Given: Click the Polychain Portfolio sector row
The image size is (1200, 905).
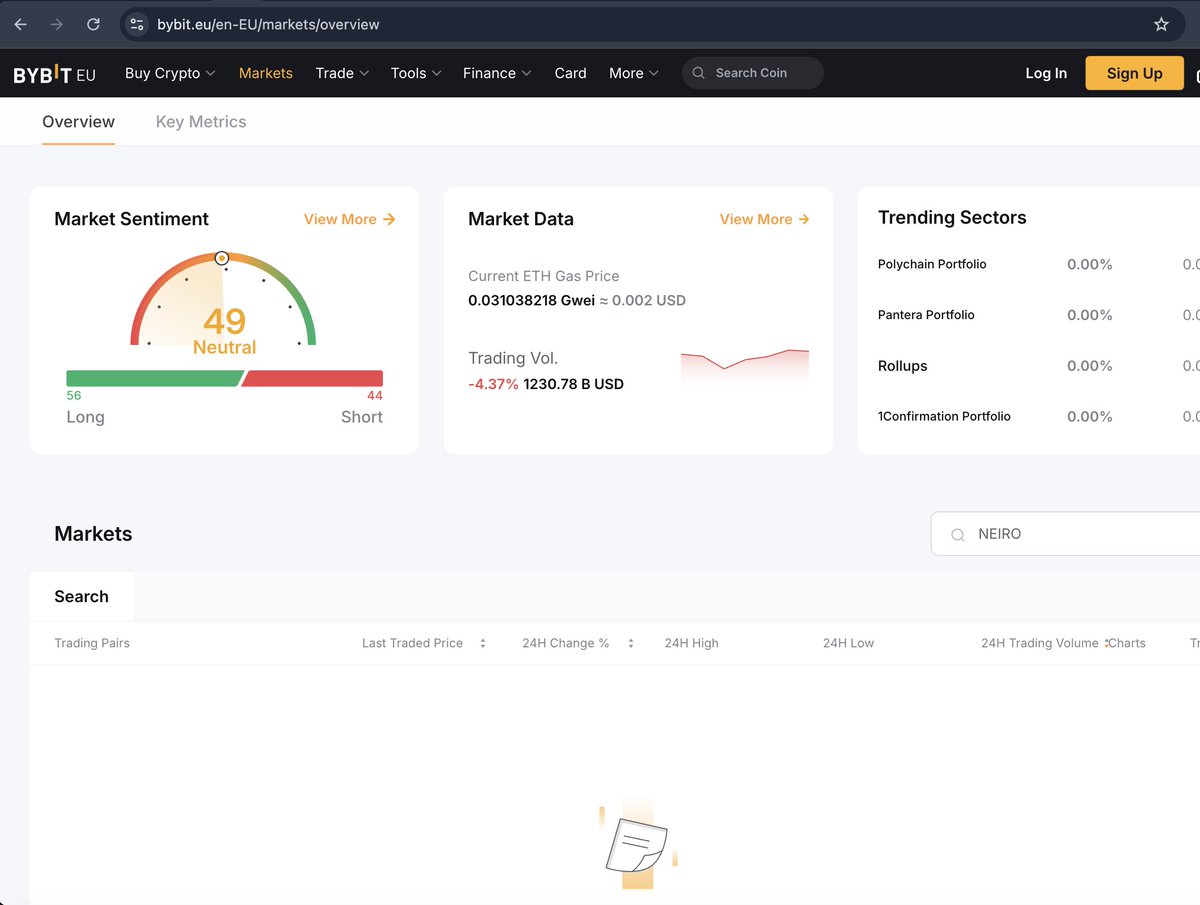Looking at the screenshot, I should point(1038,264).
